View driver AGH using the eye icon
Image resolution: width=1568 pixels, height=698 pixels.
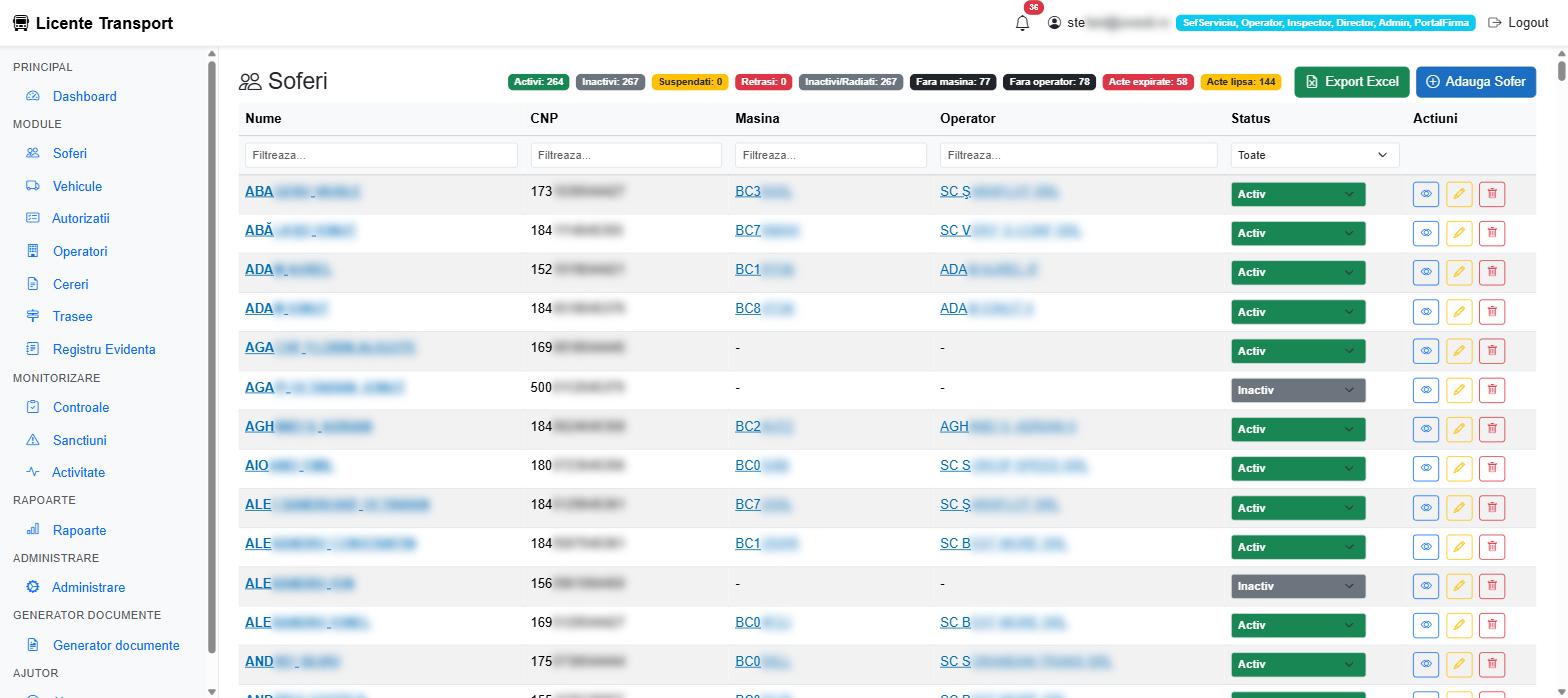(1426, 429)
